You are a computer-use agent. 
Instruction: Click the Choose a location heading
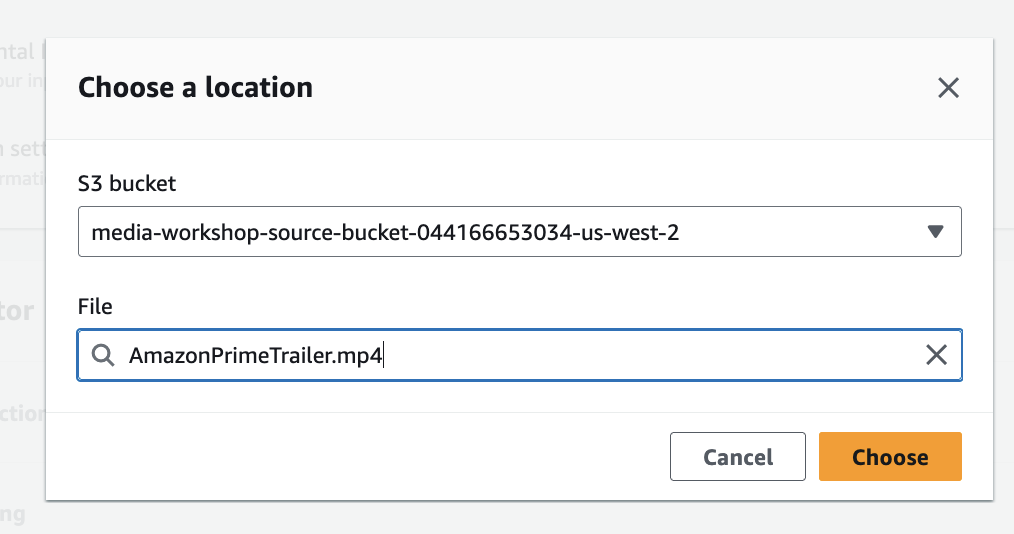point(196,88)
